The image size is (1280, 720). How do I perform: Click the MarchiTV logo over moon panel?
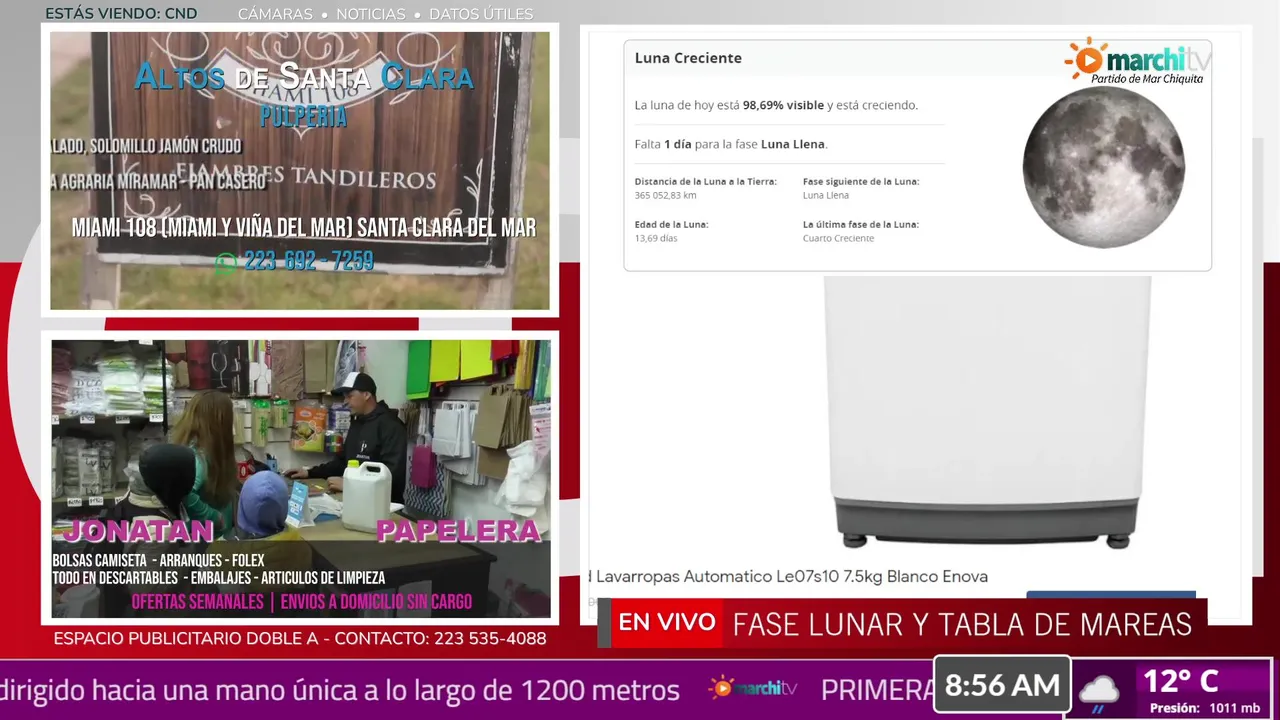pyautogui.click(x=1138, y=61)
